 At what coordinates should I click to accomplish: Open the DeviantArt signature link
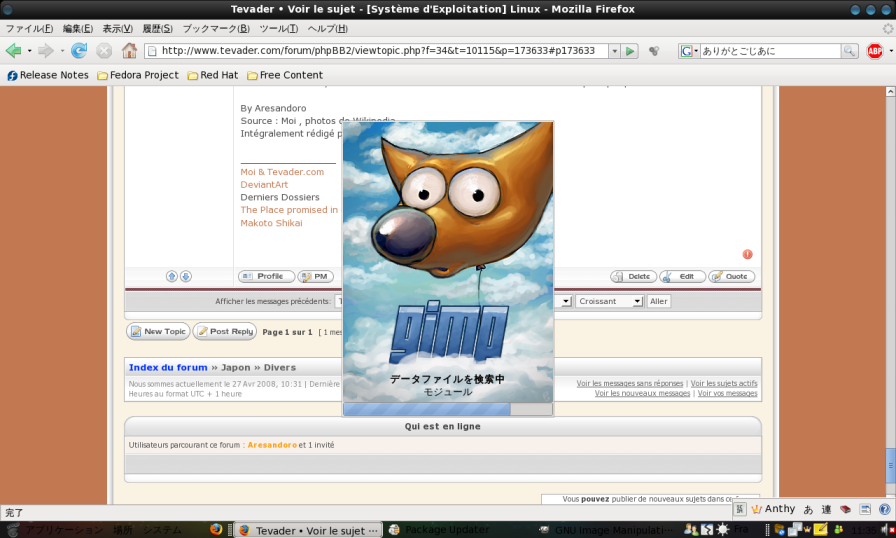click(x=264, y=184)
